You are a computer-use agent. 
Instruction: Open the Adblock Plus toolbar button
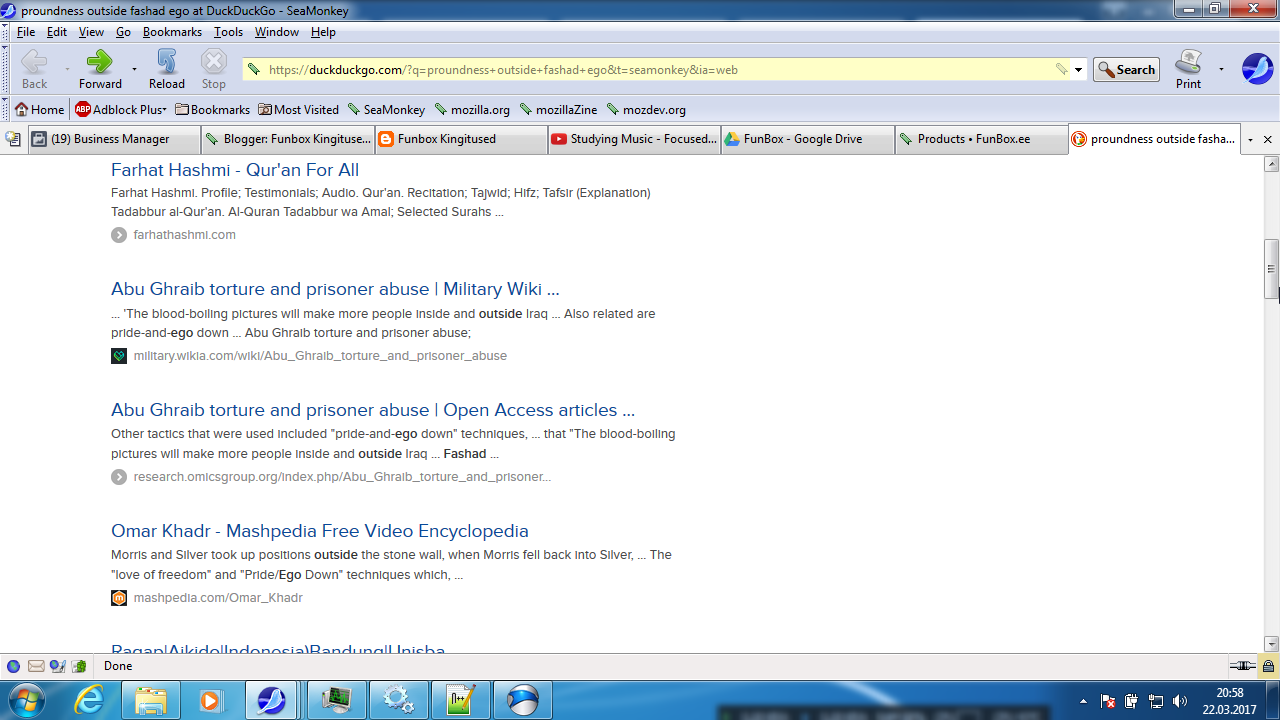[121, 110]
